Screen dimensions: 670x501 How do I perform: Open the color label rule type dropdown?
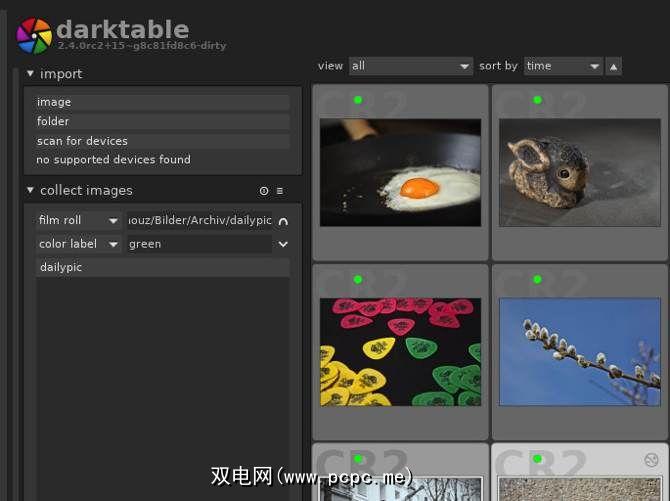[78, 244]
